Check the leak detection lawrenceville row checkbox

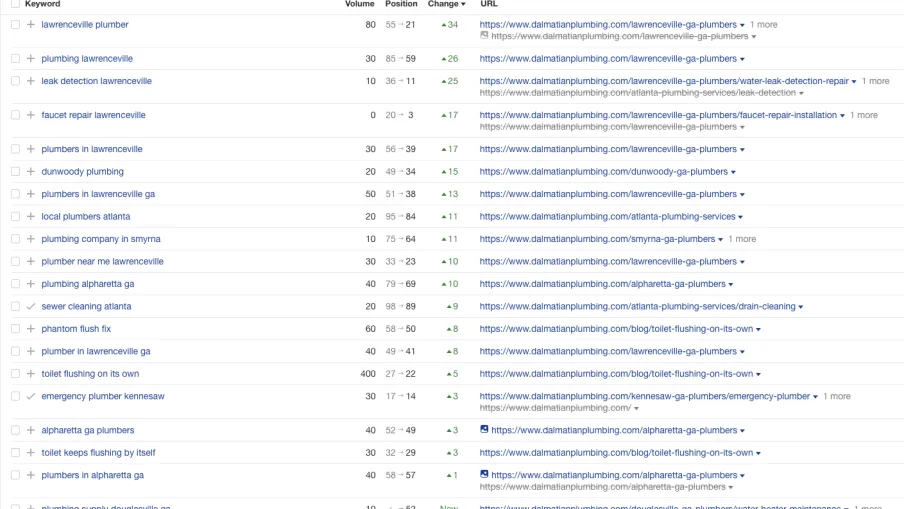click(16, 81)
